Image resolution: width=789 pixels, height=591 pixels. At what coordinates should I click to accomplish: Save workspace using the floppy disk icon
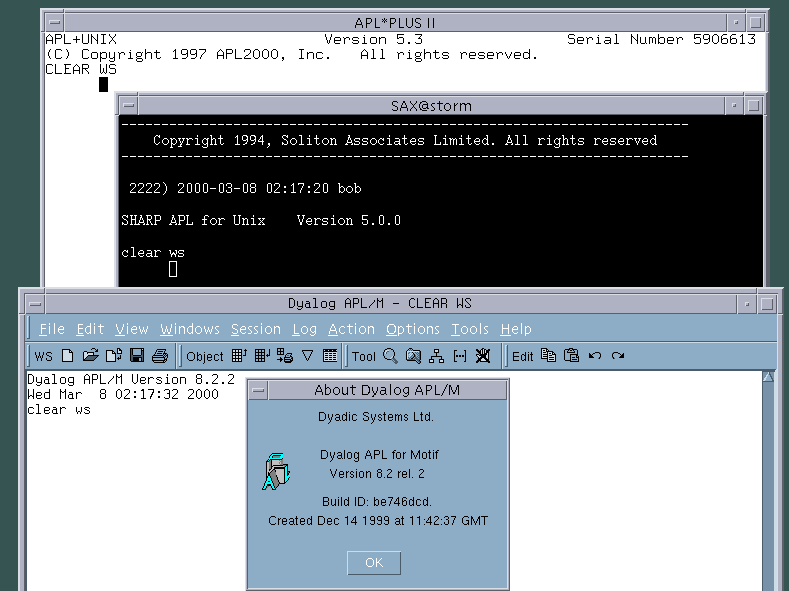[x=137, y=356]
